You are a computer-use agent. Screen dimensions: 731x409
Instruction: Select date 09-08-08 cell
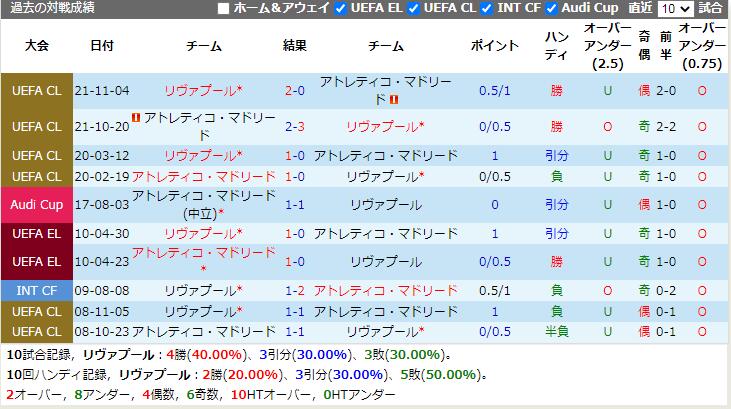(102, 291)
